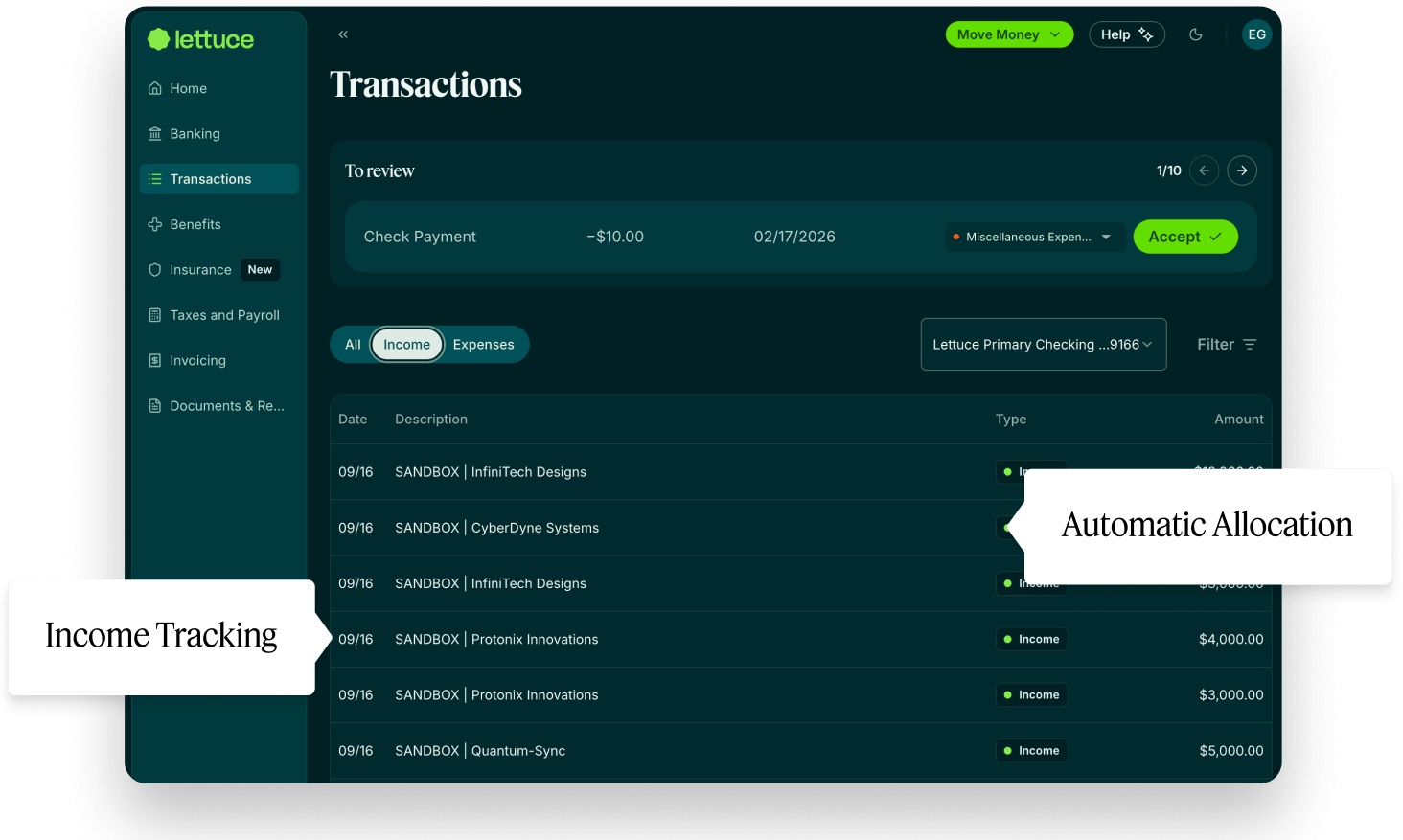Image resolution: width=1403 pixels, height=840 pixels.
Task: Click the New badge next to Insurance
Action: (x=260, y=270)
